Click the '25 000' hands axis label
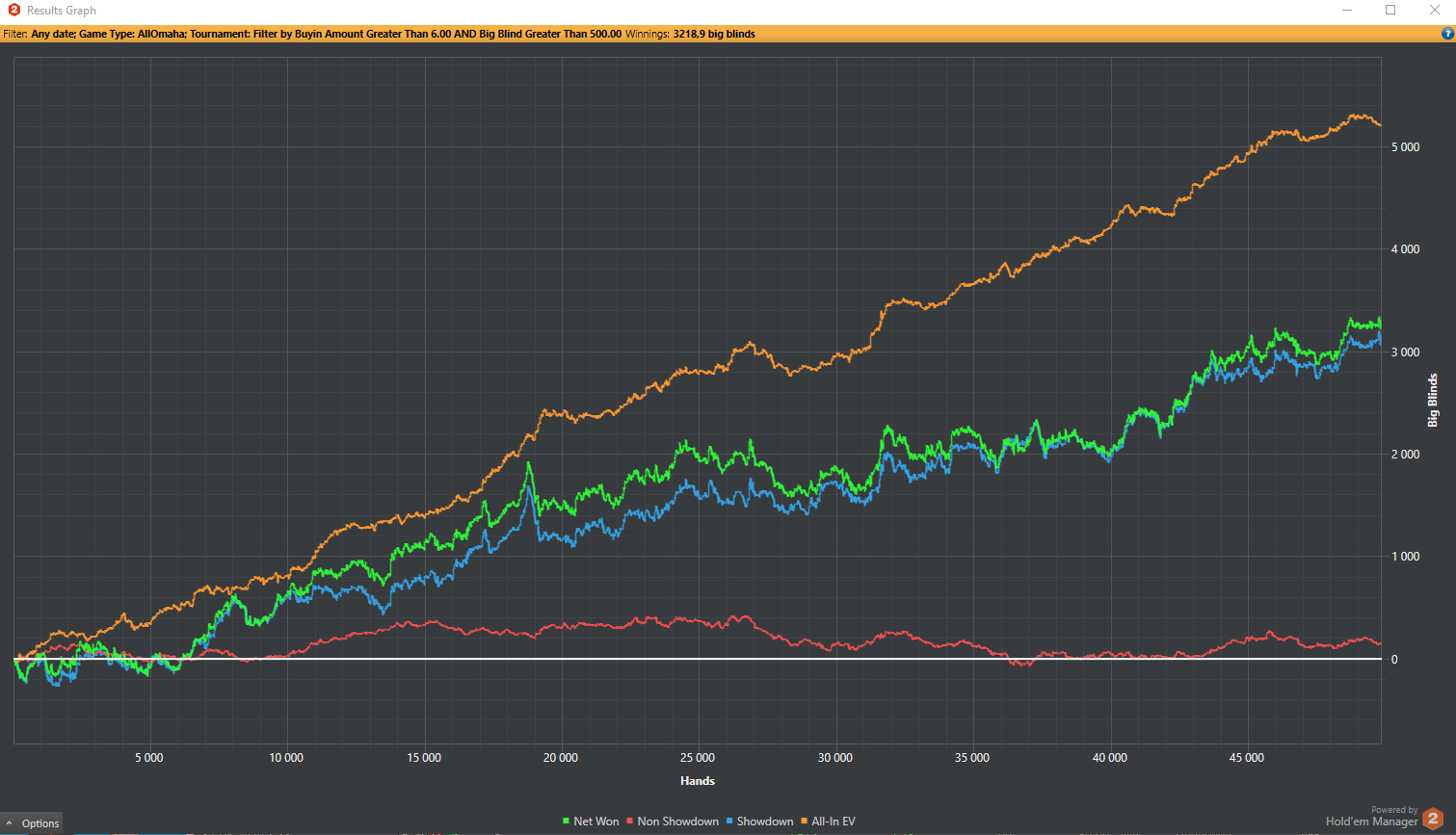This screenshot has height=835, width=1456. [698, 758]
